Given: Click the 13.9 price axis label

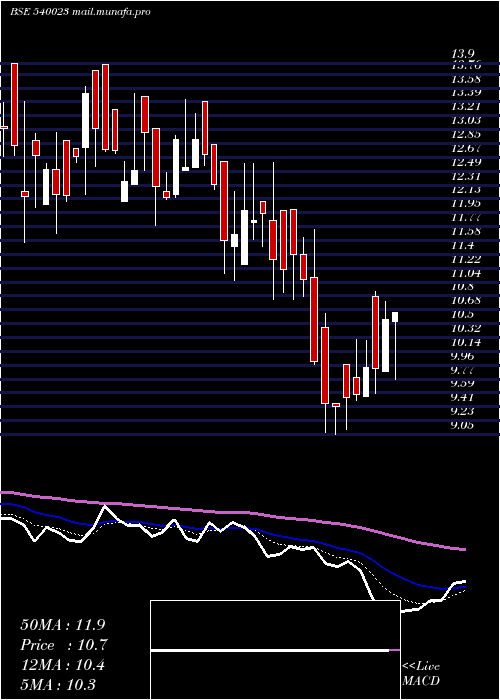Looking at the screenshot, I should pos(462,54).
